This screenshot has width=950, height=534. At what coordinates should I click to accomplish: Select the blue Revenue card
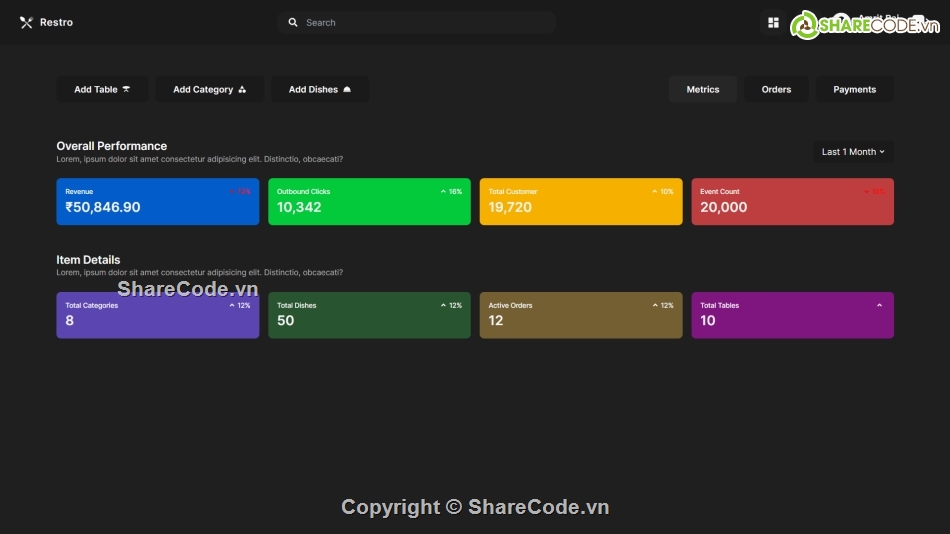tap(157, 202)
